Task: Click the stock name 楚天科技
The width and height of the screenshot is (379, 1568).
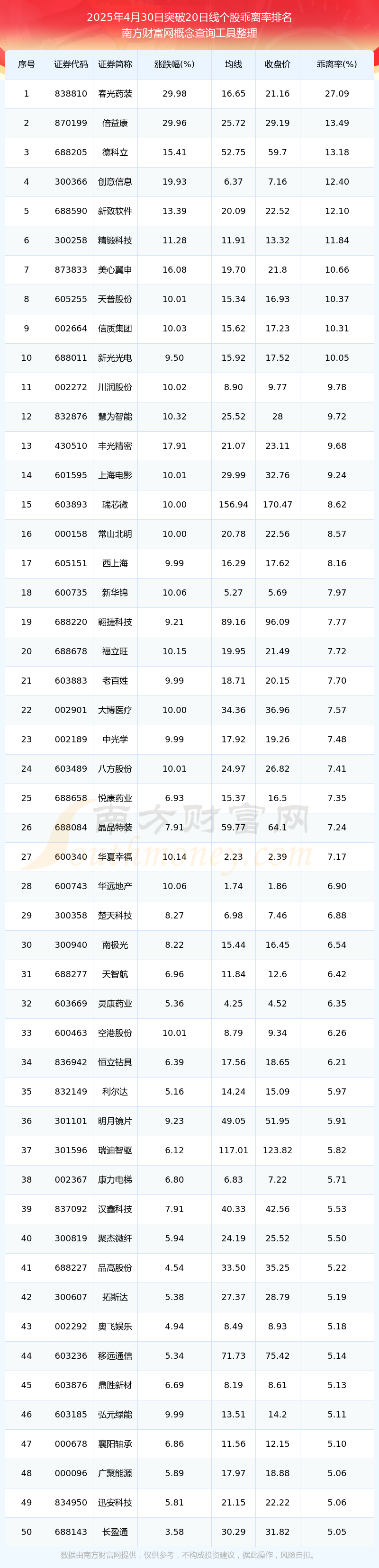Action: click(x=115, y=916)
